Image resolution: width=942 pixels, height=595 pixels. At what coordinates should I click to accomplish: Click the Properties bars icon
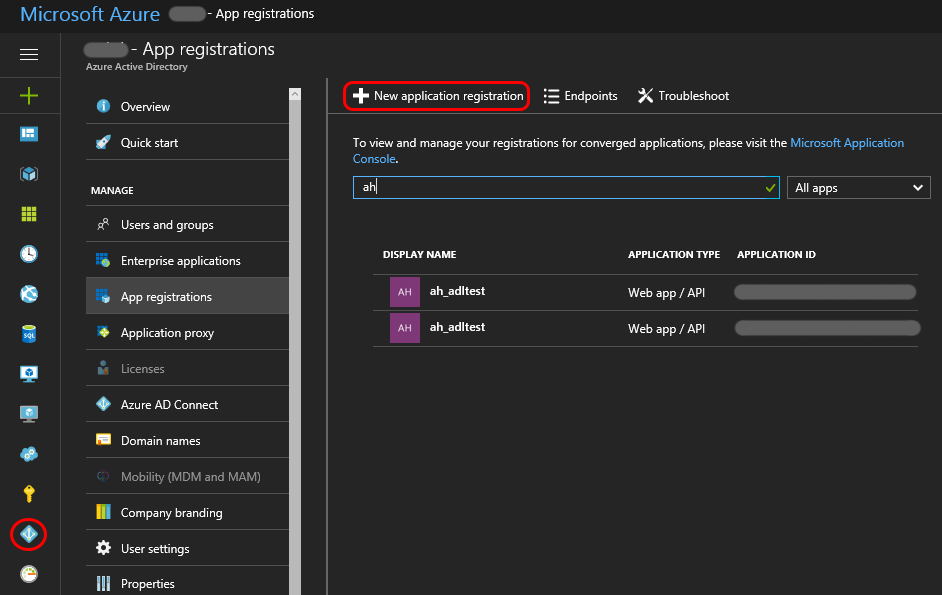[103, 583]
